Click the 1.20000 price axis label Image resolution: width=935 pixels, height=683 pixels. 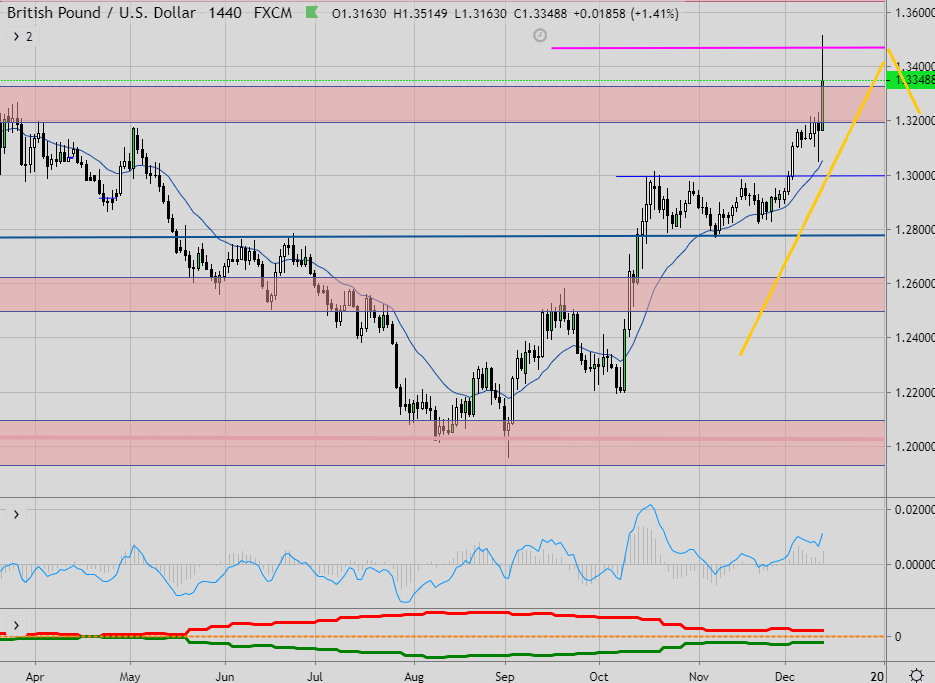pos(914,447)
